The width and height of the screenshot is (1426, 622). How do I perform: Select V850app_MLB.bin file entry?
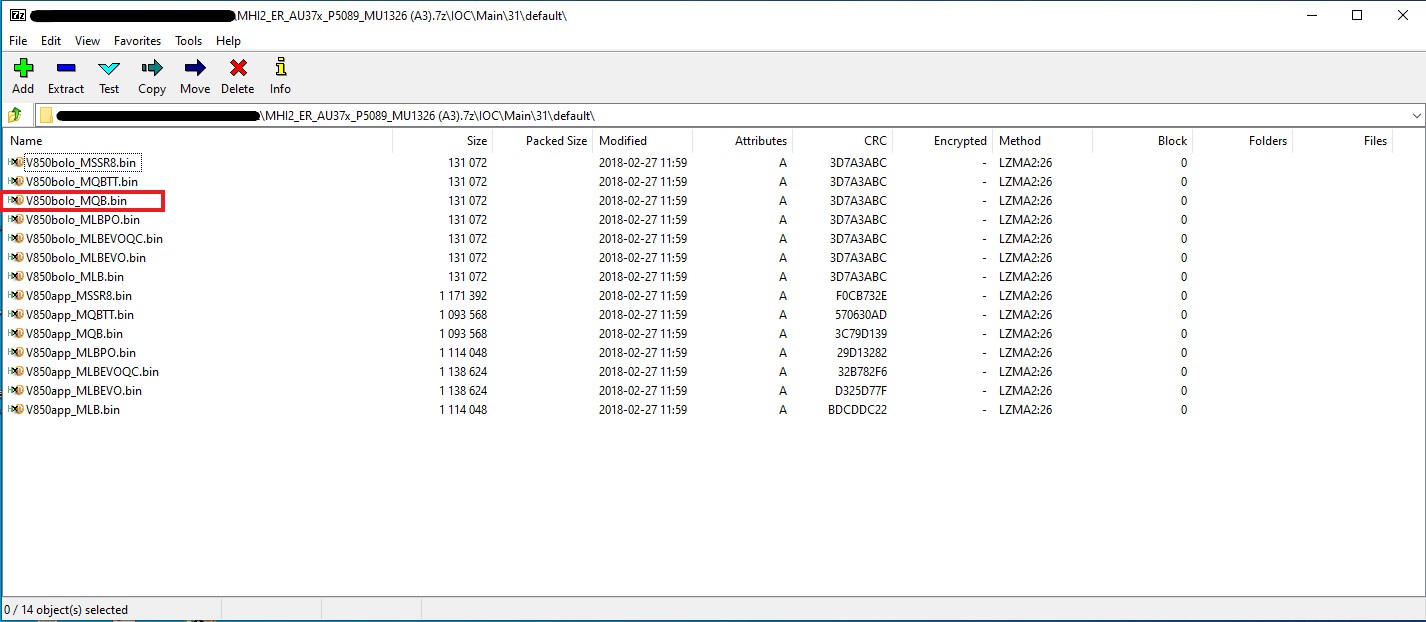pyautogui.click(x=72, y=410)
